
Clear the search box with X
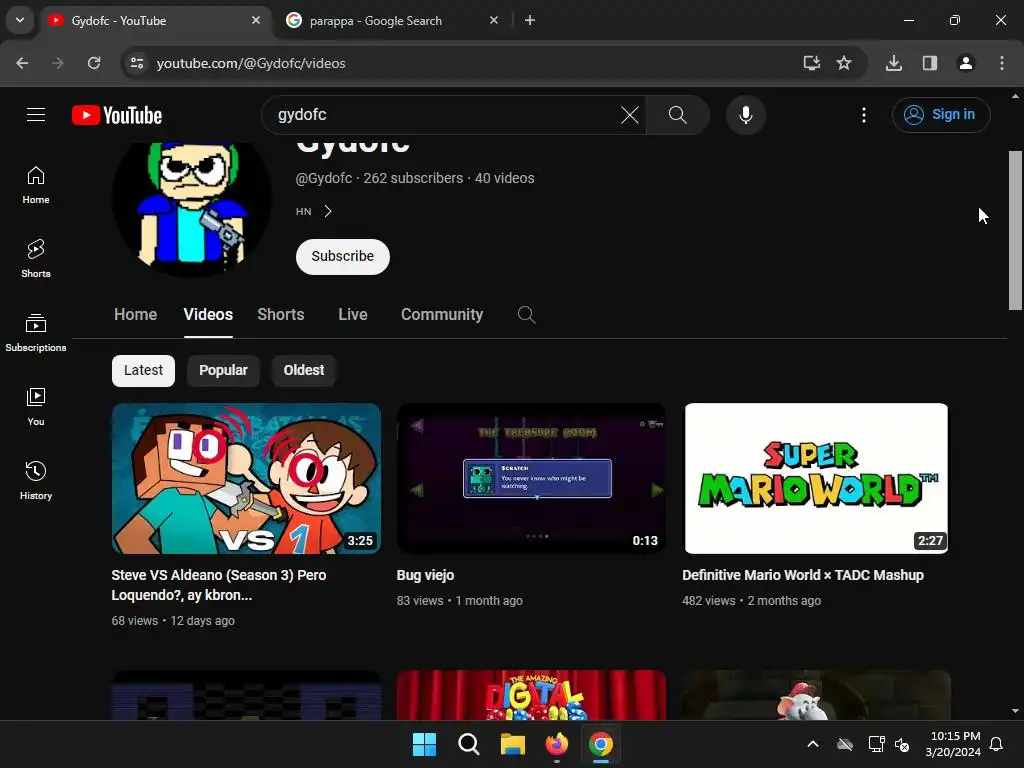(x=630, y=115)
